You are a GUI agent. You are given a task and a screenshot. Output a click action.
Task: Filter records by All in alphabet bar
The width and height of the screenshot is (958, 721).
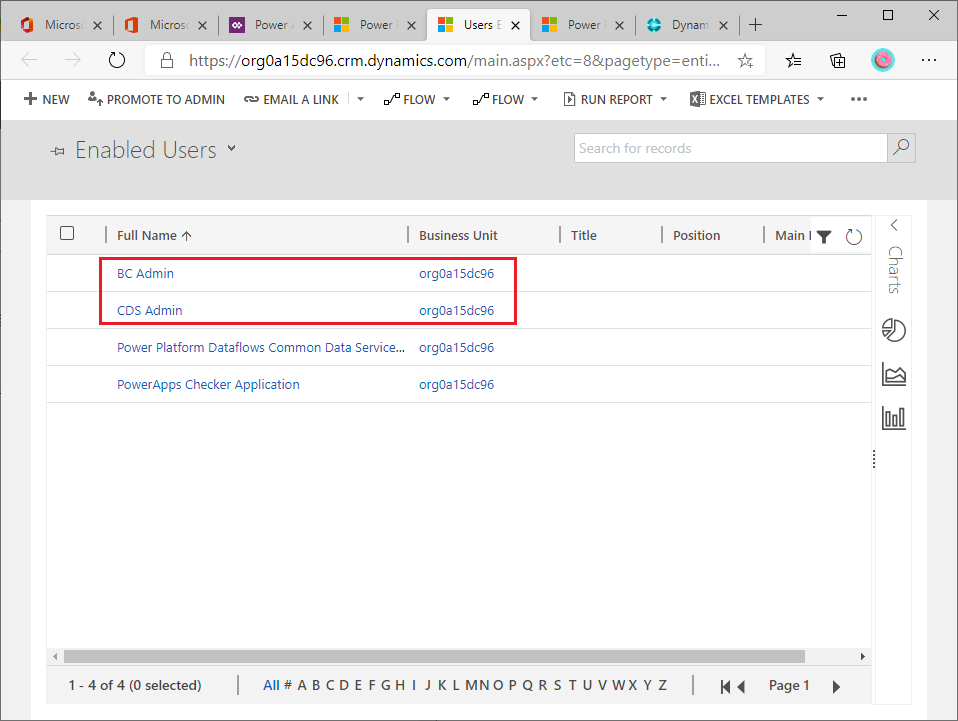point(271,685)
